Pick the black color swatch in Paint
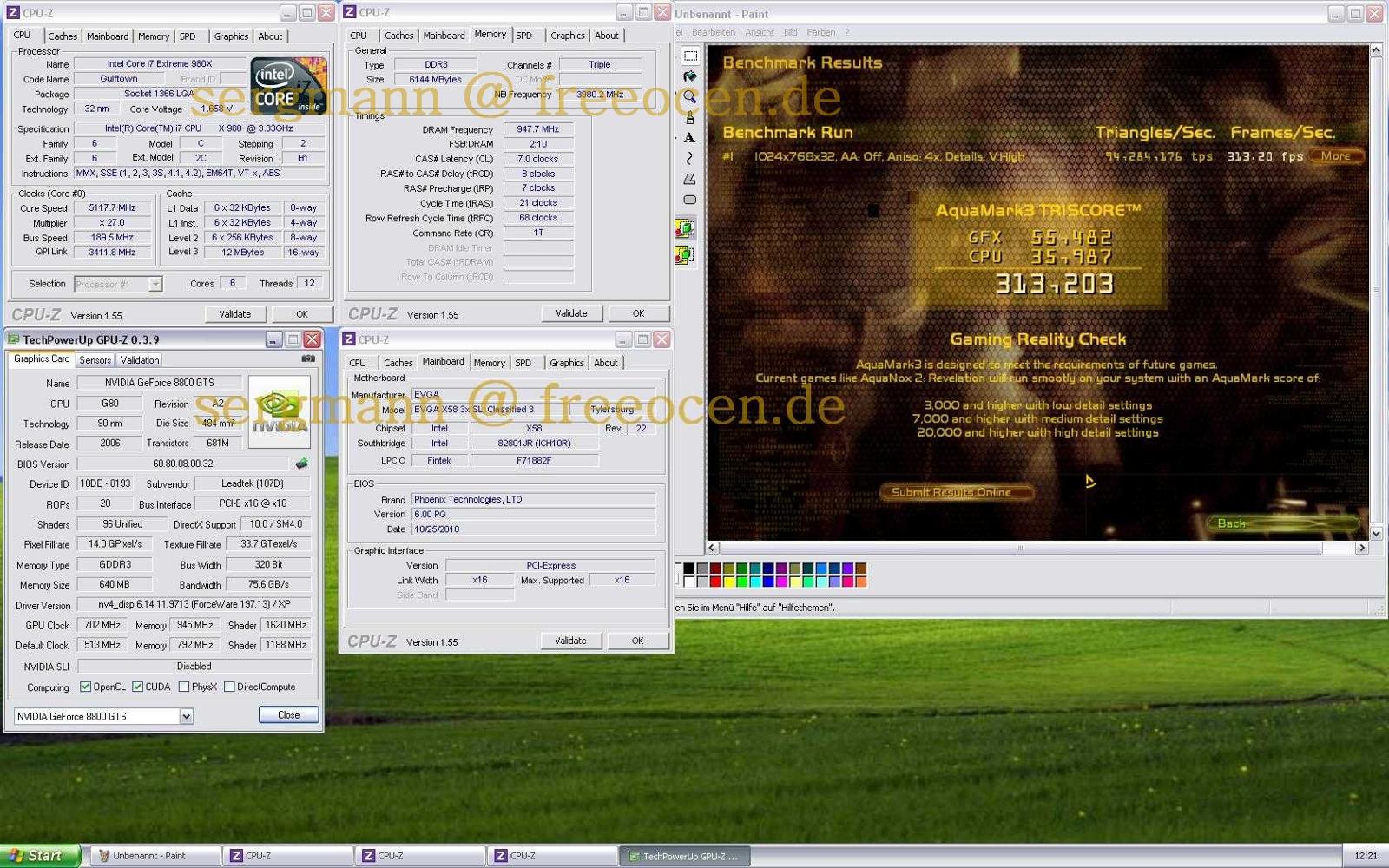Viewport: 1389px width, 868px height. (x=688, y=569)
